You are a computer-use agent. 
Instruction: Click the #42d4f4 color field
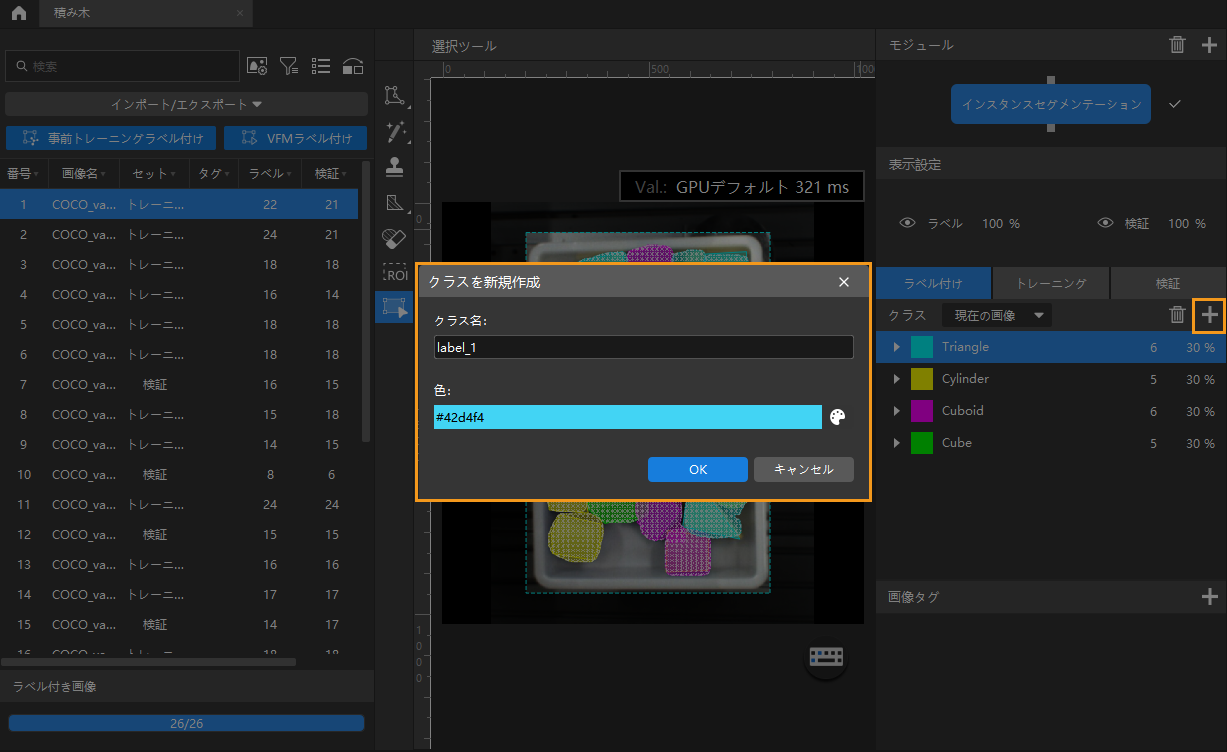point(627,417)
